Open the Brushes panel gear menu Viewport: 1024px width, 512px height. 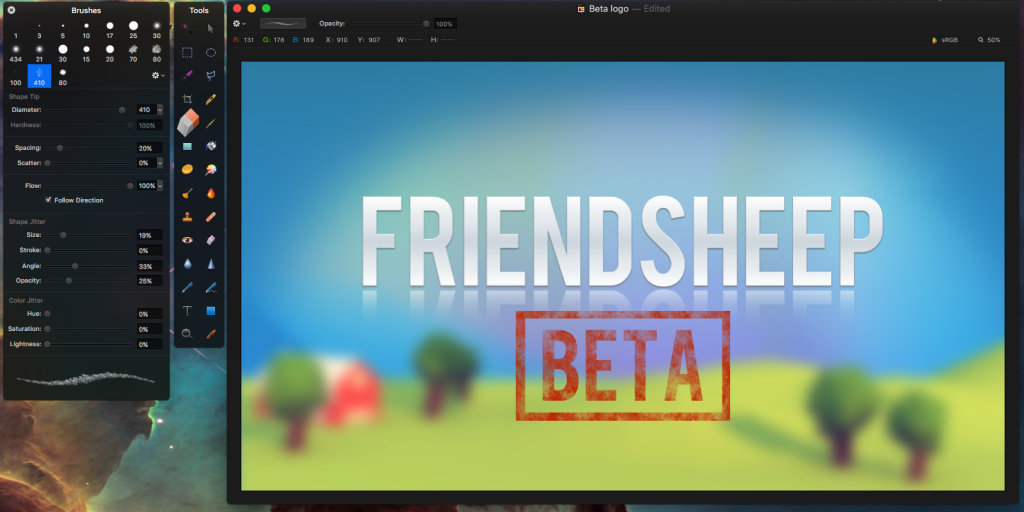pos(157,75)
